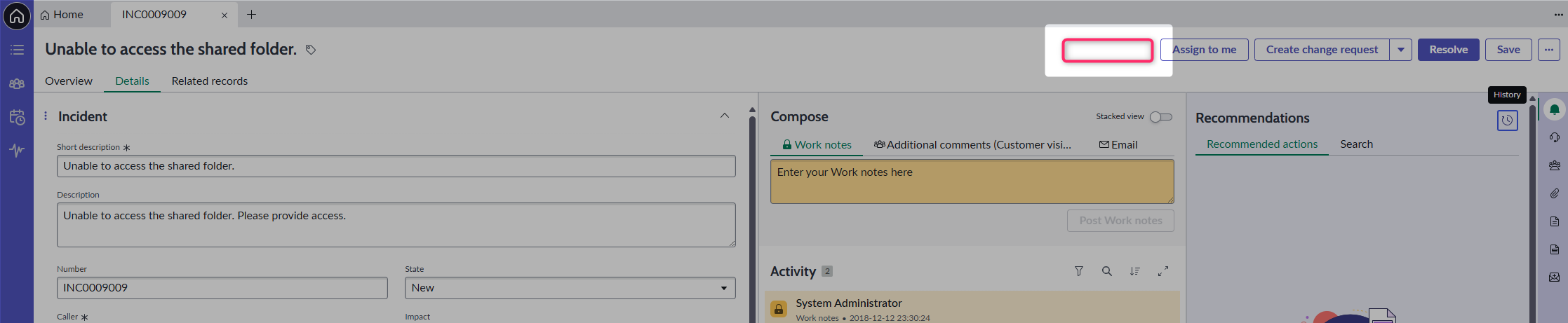Open the heartbeat monitor sidebar icon

[17, 150]
